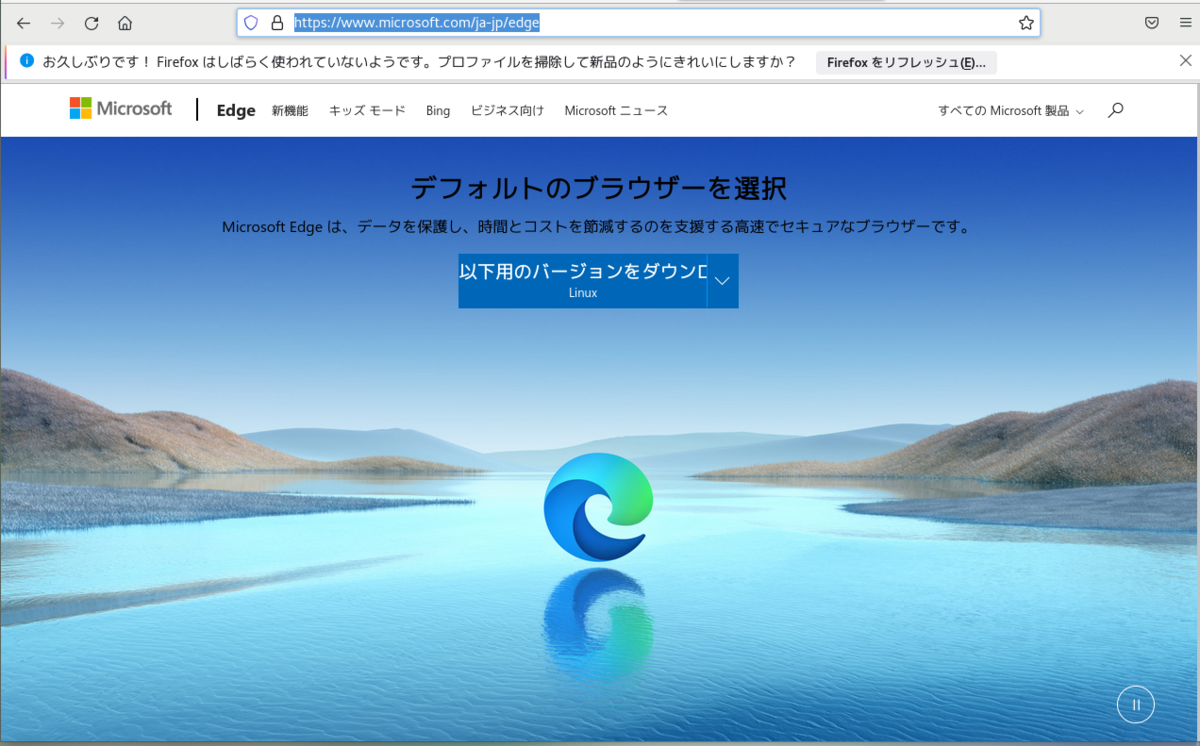This screenshot has height=746, width=1200.
Task: Click the Microsoft logo
Action: (121, 109)
